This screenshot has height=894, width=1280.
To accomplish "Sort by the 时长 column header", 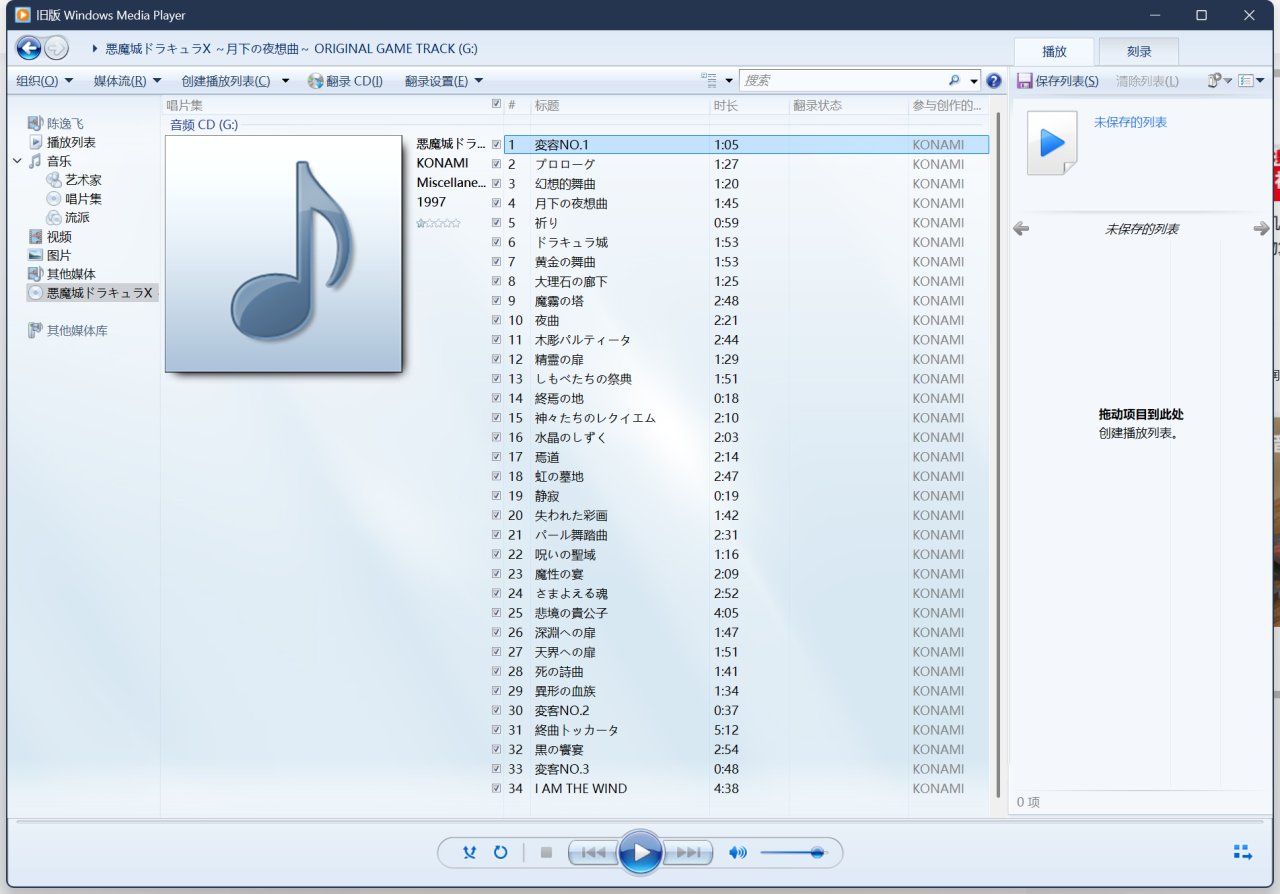I will (748, 105).
